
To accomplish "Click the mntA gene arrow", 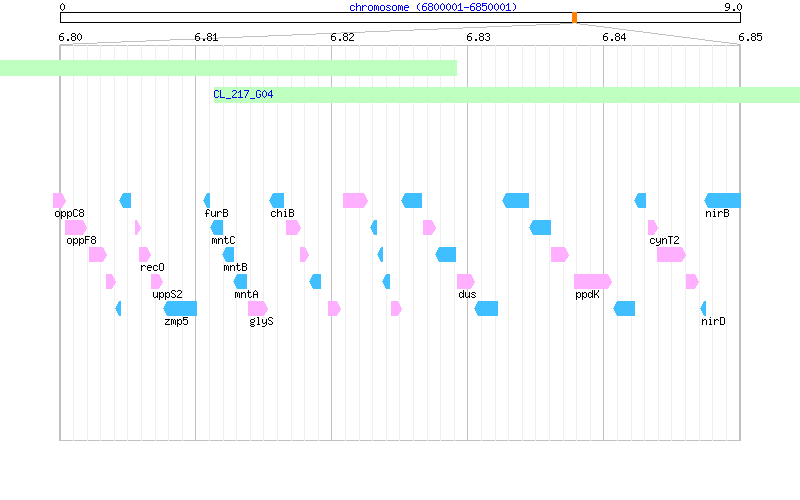I will 240,282.
